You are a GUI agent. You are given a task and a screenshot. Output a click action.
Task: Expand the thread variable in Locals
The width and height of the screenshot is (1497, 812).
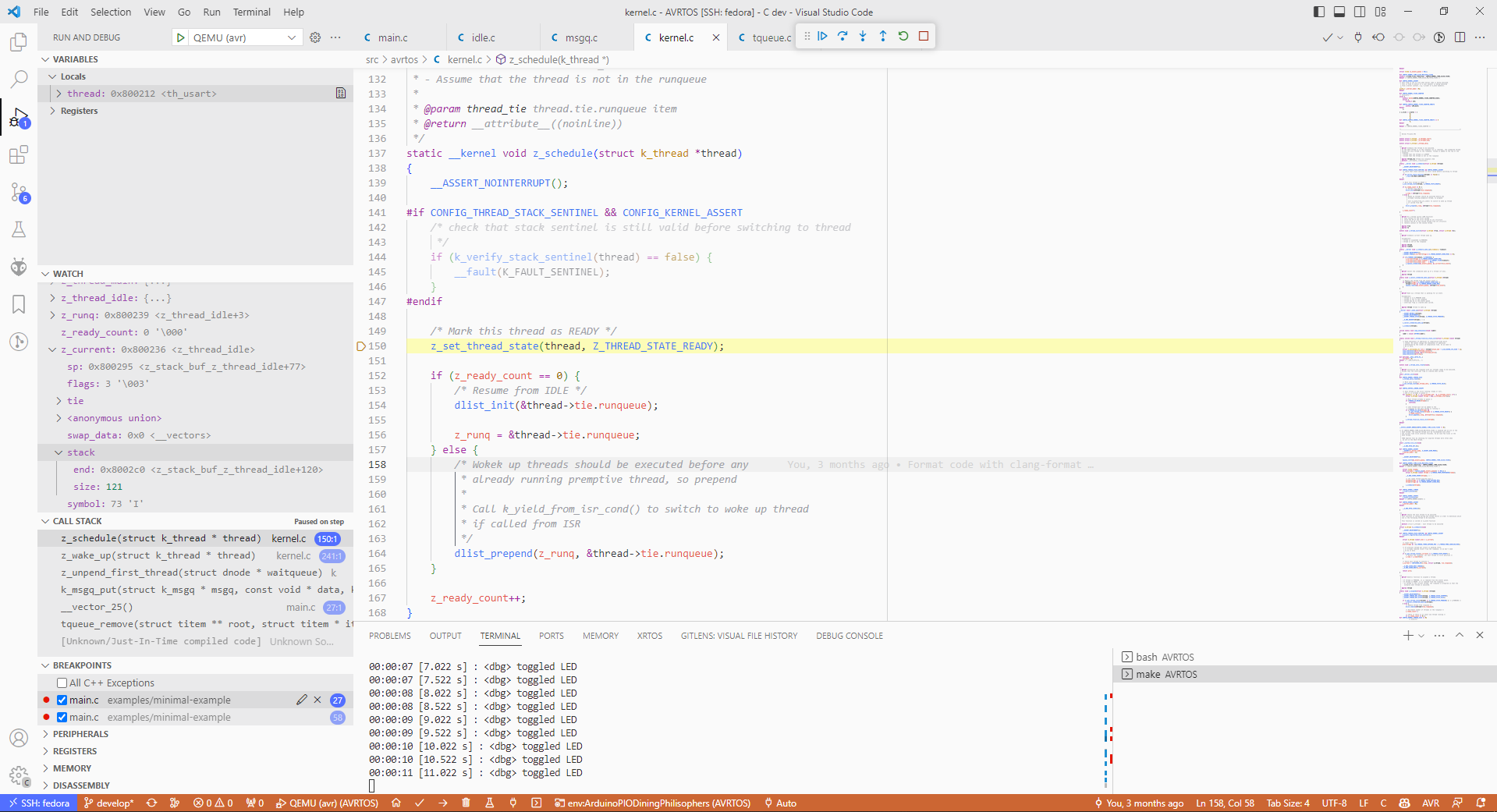59,94
